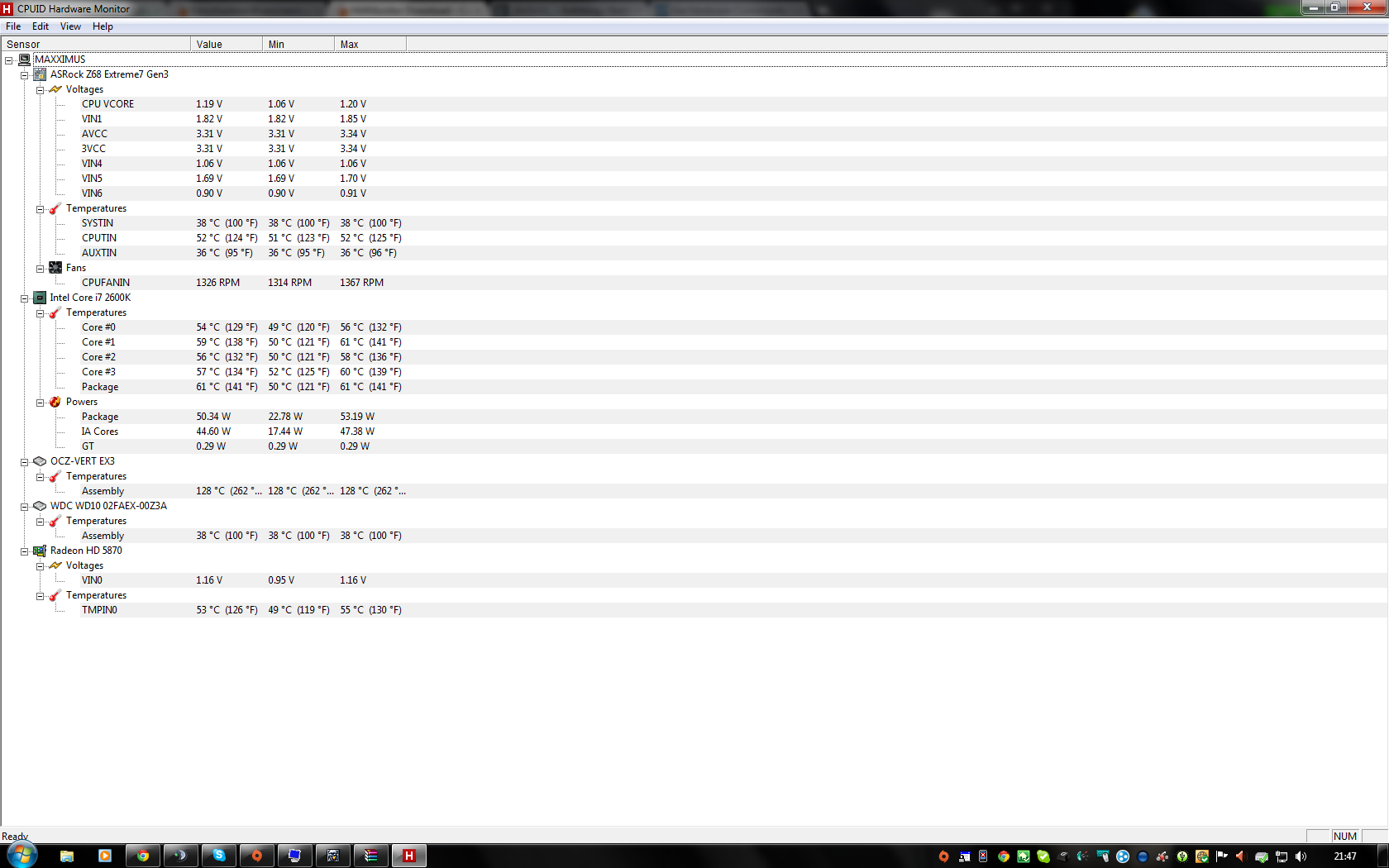Viewport: 1389px width, 868px height.
Task: Click the Ready status bar text
Action: 15,837
